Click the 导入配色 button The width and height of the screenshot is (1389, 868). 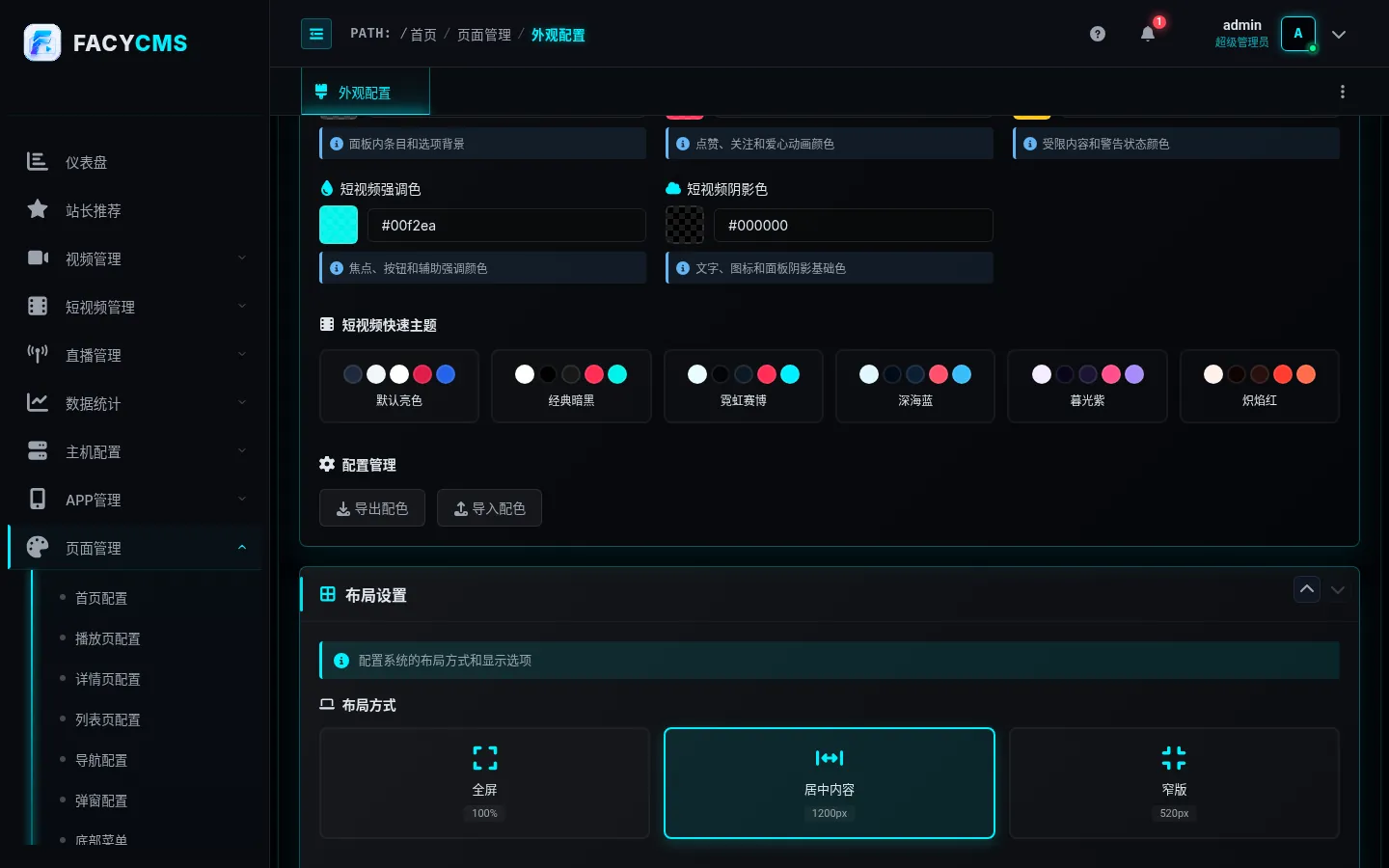click(489, 508)
